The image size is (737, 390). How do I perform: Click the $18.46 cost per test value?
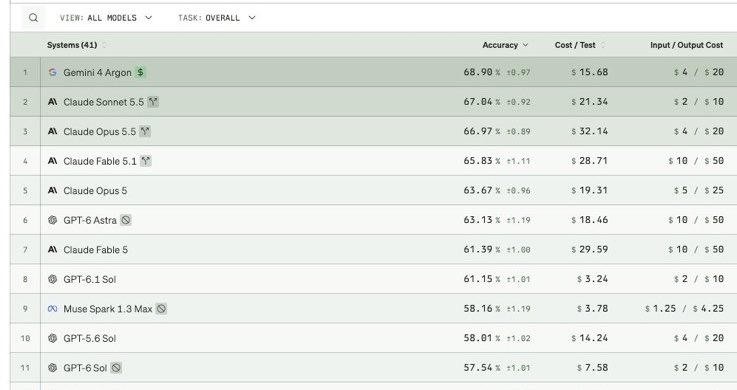[589, 220]
